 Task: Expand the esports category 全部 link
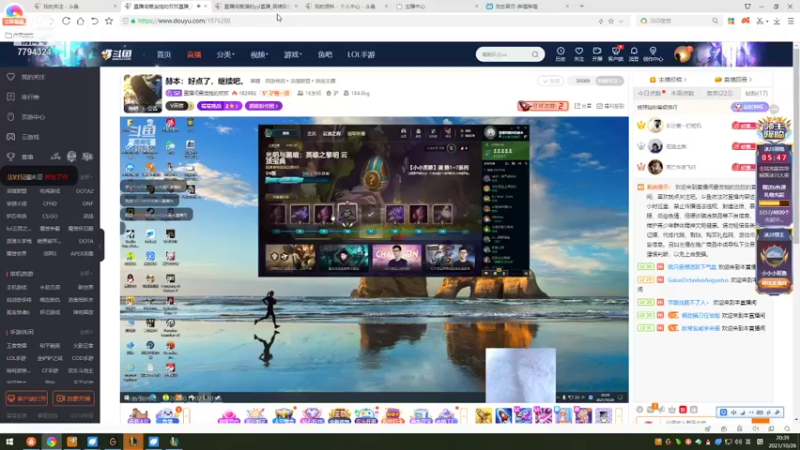coord(85,177)
